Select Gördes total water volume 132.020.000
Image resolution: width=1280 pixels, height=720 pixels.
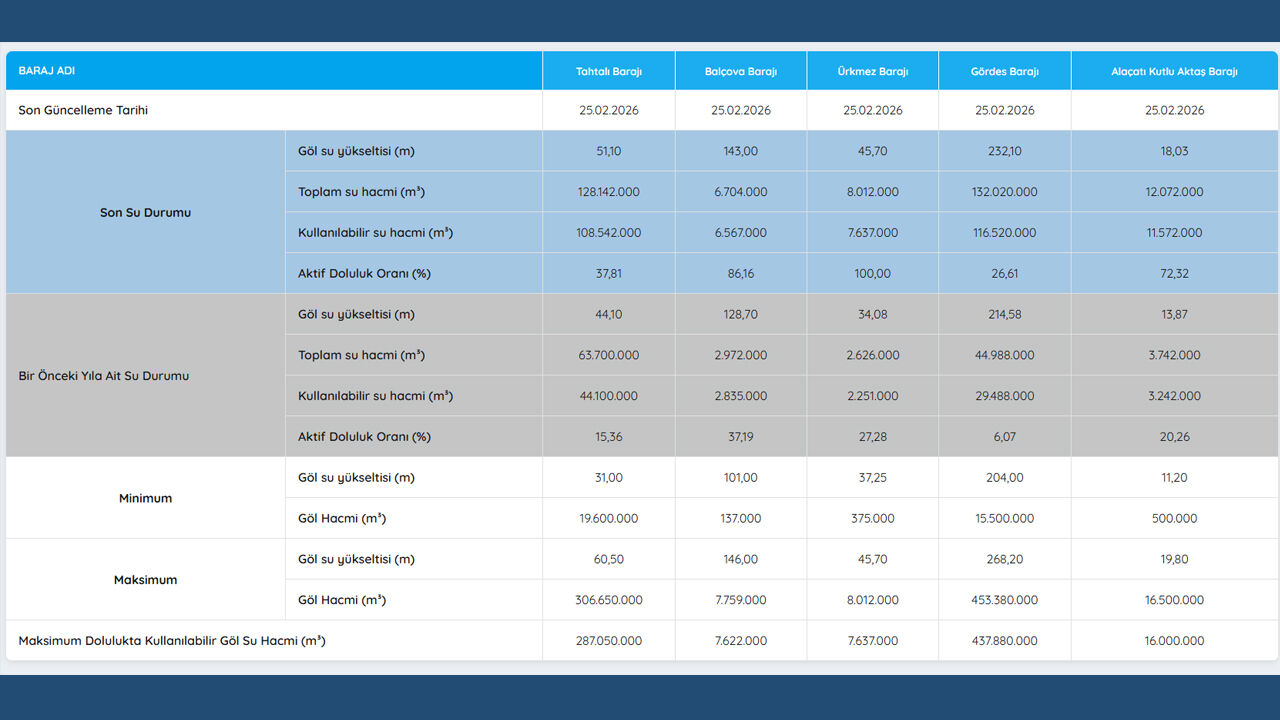click(x=1004, y=192)
